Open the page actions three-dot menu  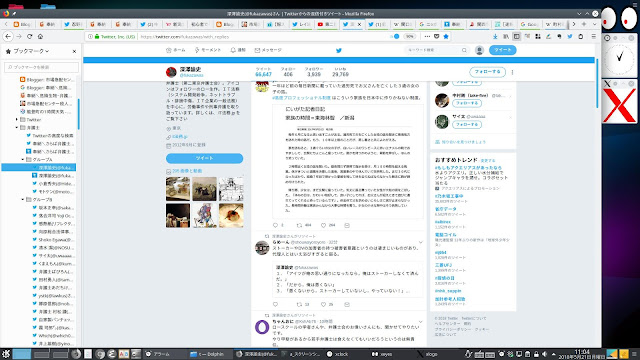point(427,36)
